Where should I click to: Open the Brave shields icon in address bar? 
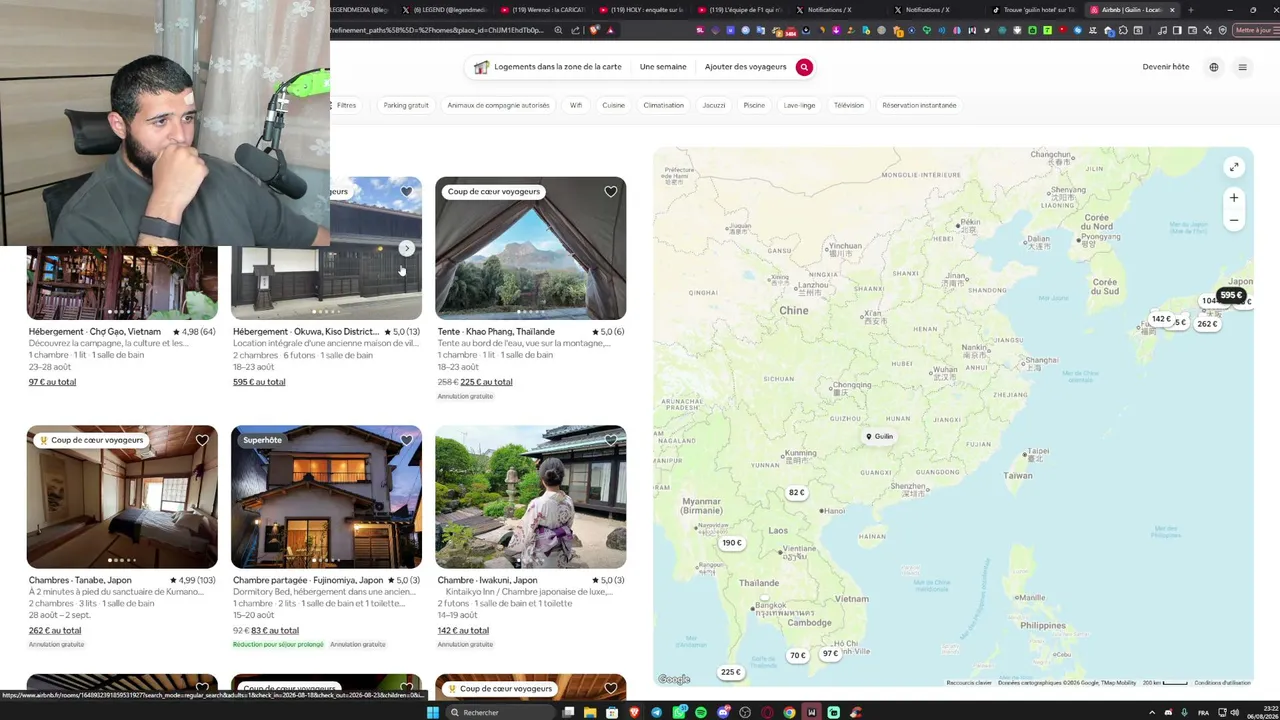[595, 30]
